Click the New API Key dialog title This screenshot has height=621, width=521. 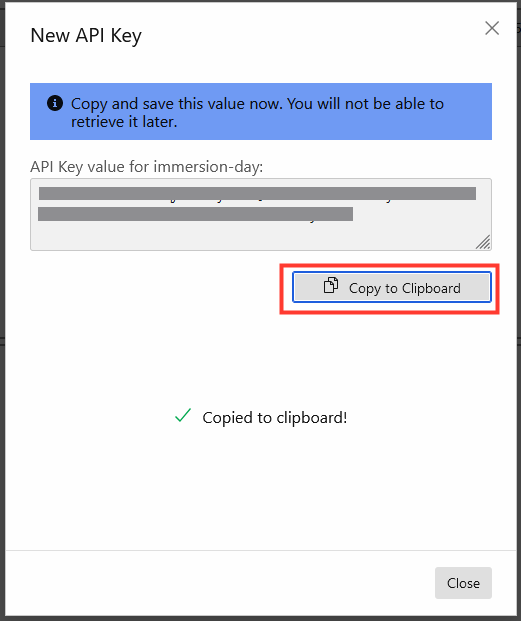tap(86, 36)
